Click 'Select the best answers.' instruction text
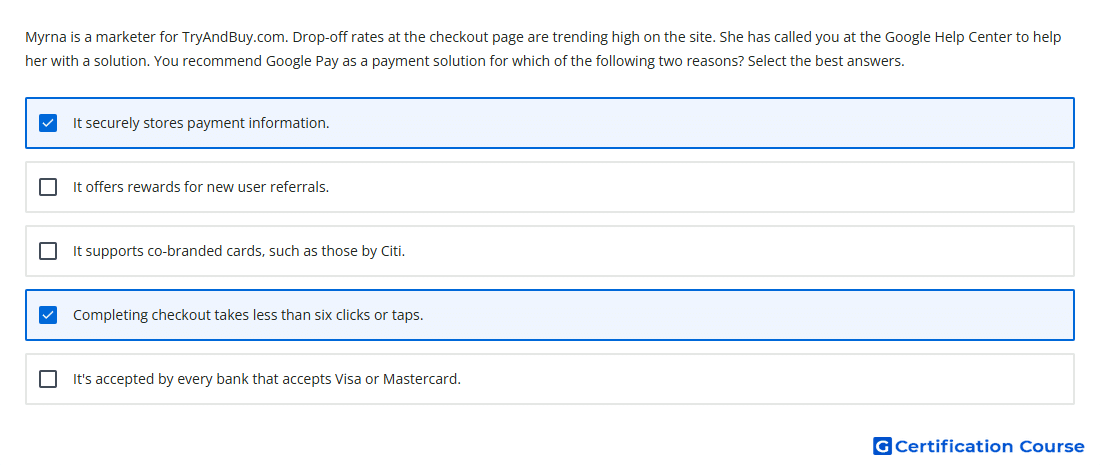Screen dimensions: 1100x465 [x=826, y=61]
